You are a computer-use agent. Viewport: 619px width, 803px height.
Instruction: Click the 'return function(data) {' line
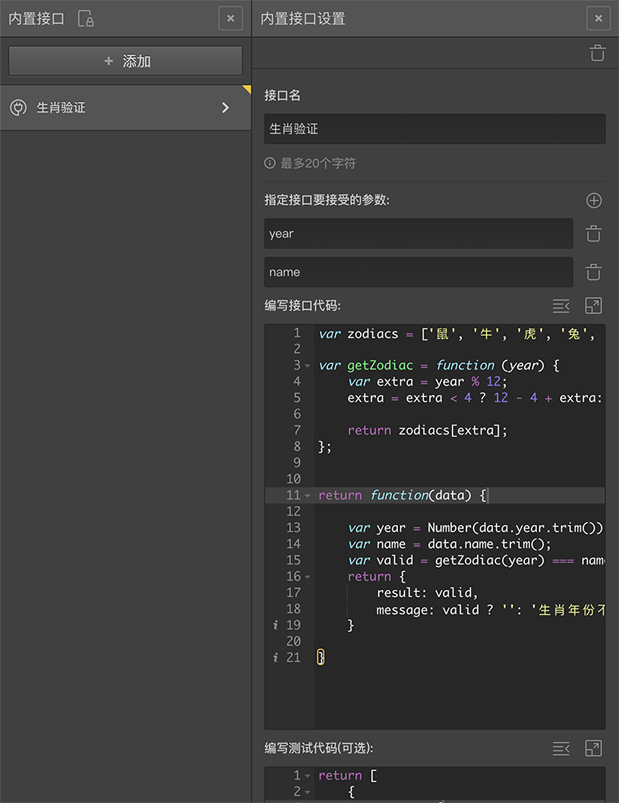(x=402, y=495)
